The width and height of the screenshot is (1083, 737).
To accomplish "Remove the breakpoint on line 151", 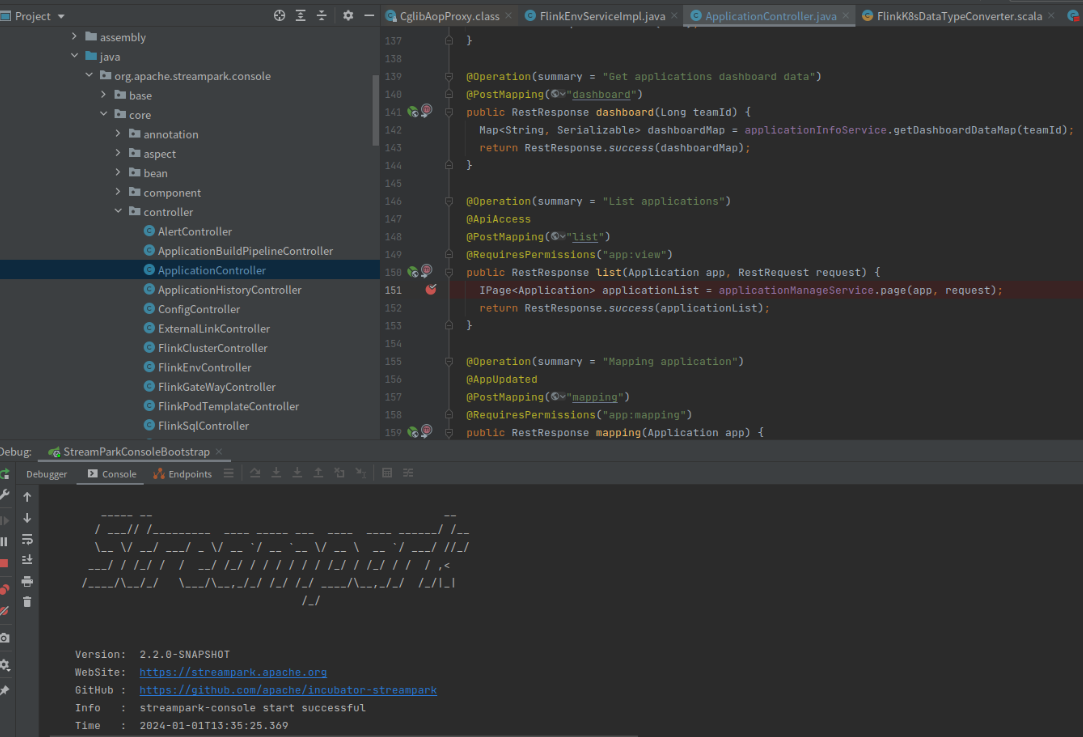I will point(430,290).
